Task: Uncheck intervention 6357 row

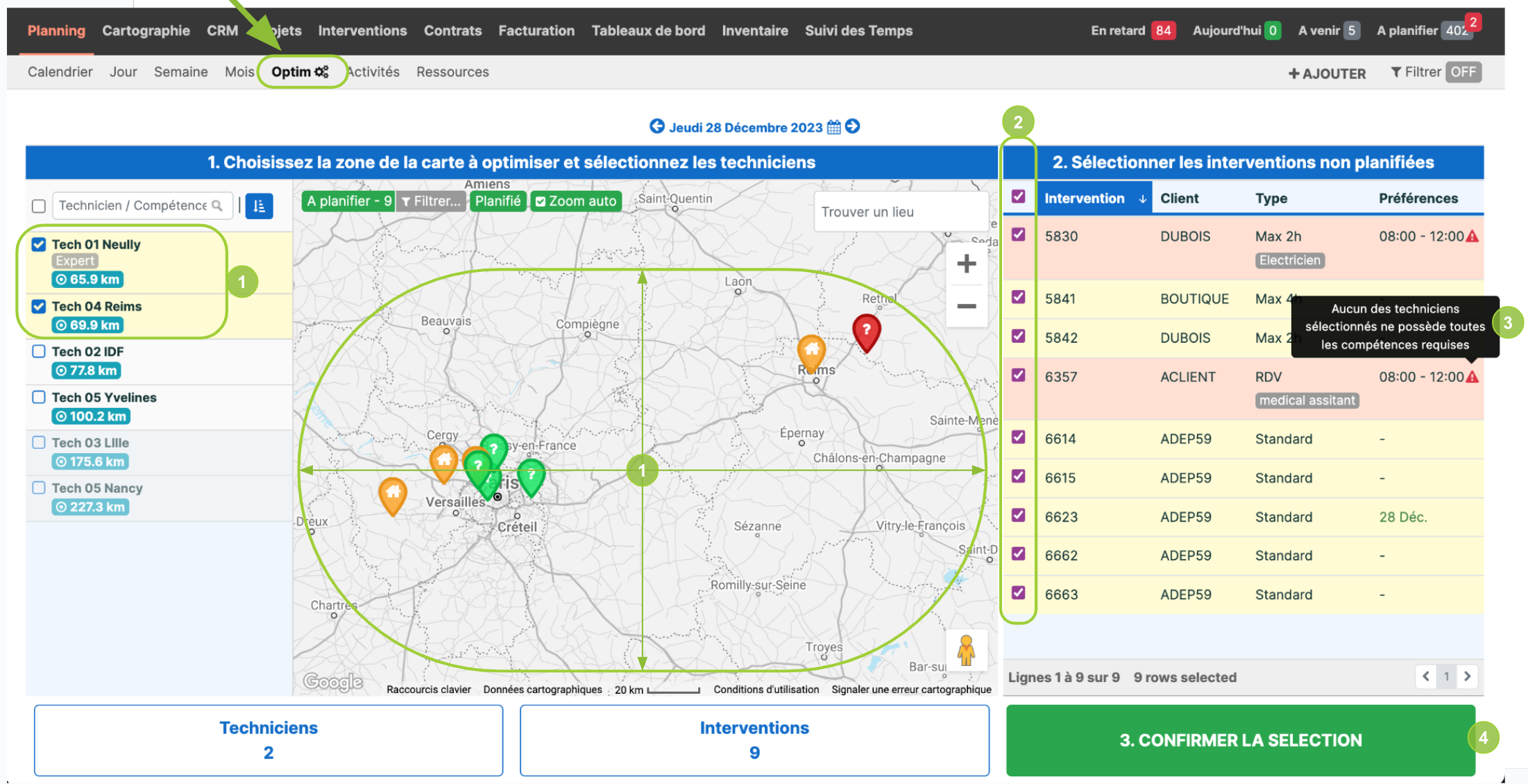Action: 1018,375
